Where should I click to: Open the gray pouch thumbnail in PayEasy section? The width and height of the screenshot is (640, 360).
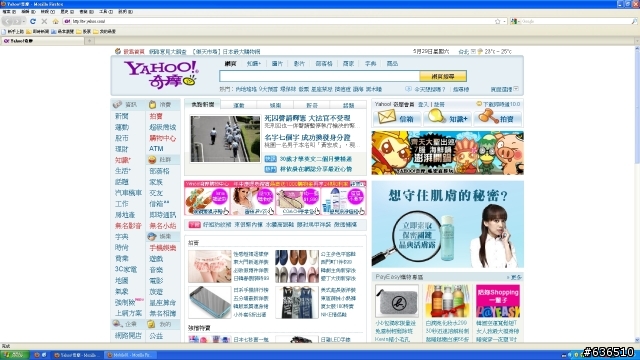tap(397, 301)
